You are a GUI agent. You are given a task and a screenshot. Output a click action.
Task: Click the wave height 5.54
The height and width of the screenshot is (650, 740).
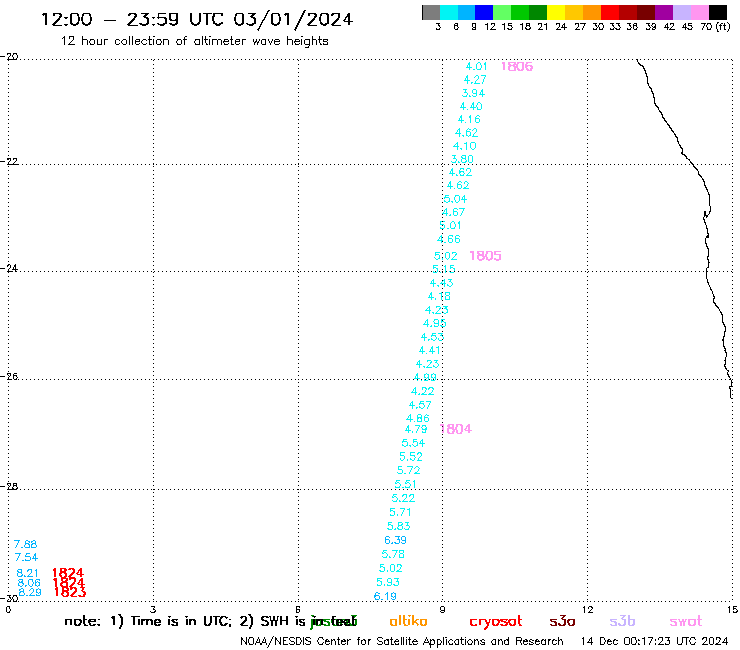(413, 443)
